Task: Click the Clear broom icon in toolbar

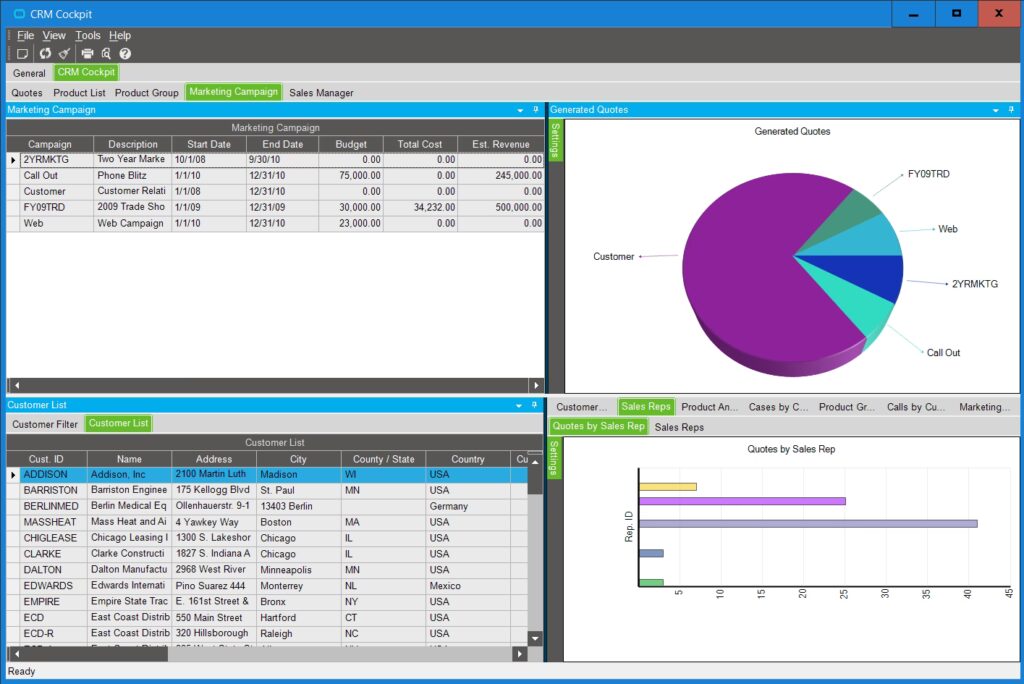Action: (x=65, y=53)
